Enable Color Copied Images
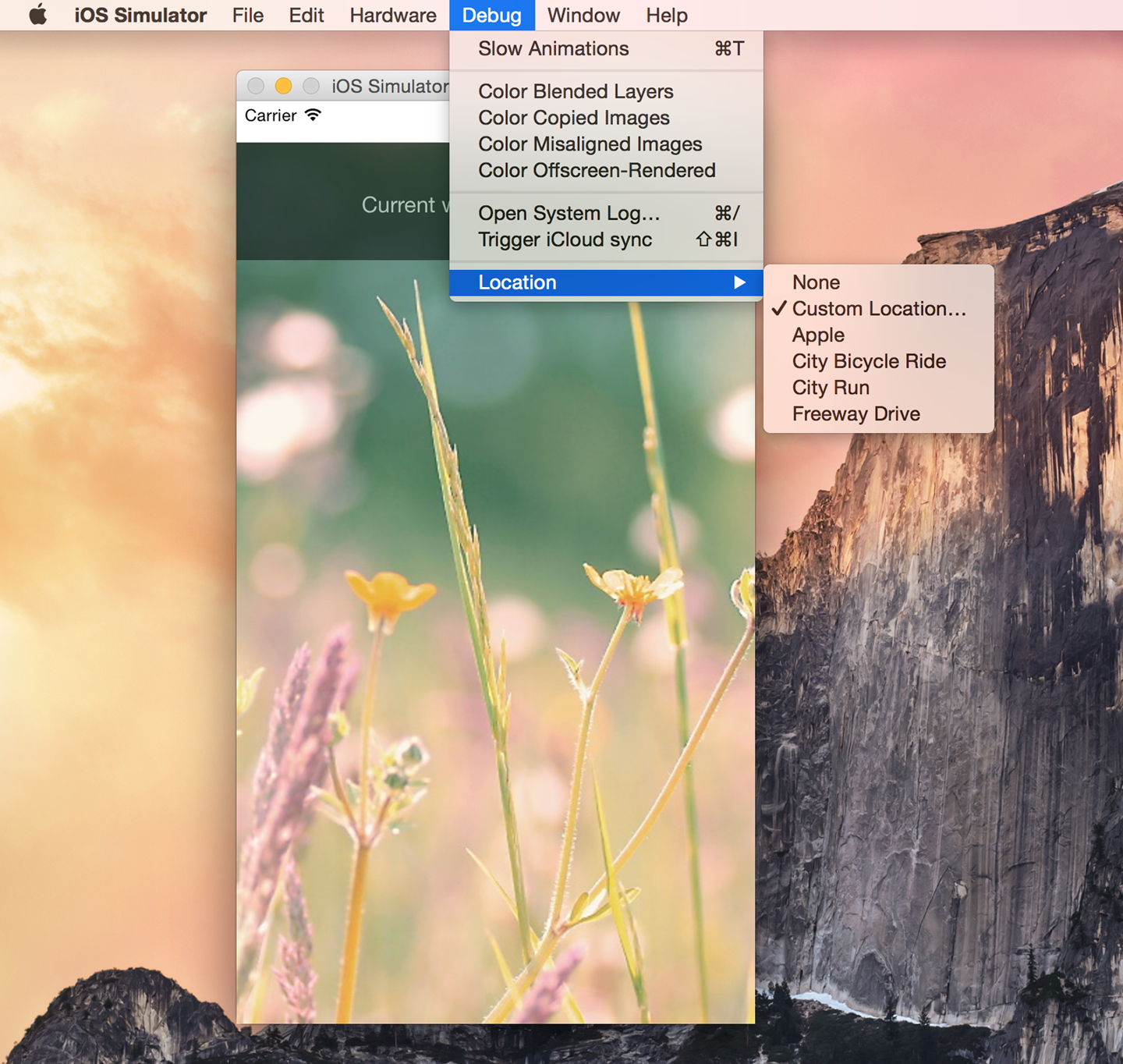 (x=573, y=118)
